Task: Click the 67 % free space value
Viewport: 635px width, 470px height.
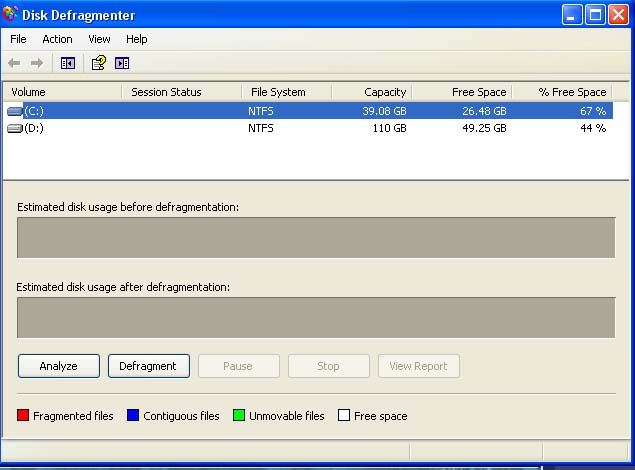Action: coord(593,111)
